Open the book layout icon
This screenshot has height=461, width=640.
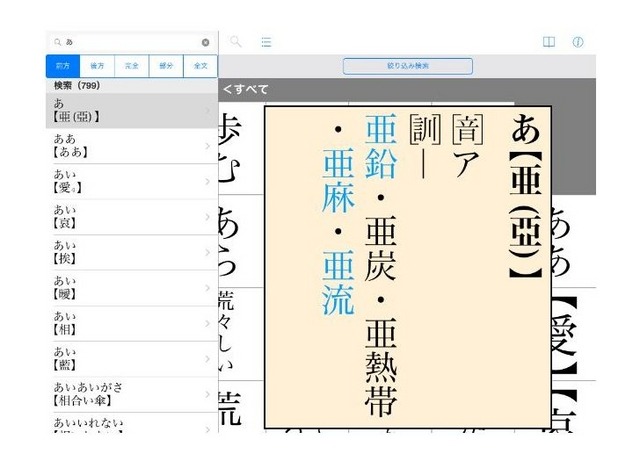pyautogui.click(x=549, y=42)
